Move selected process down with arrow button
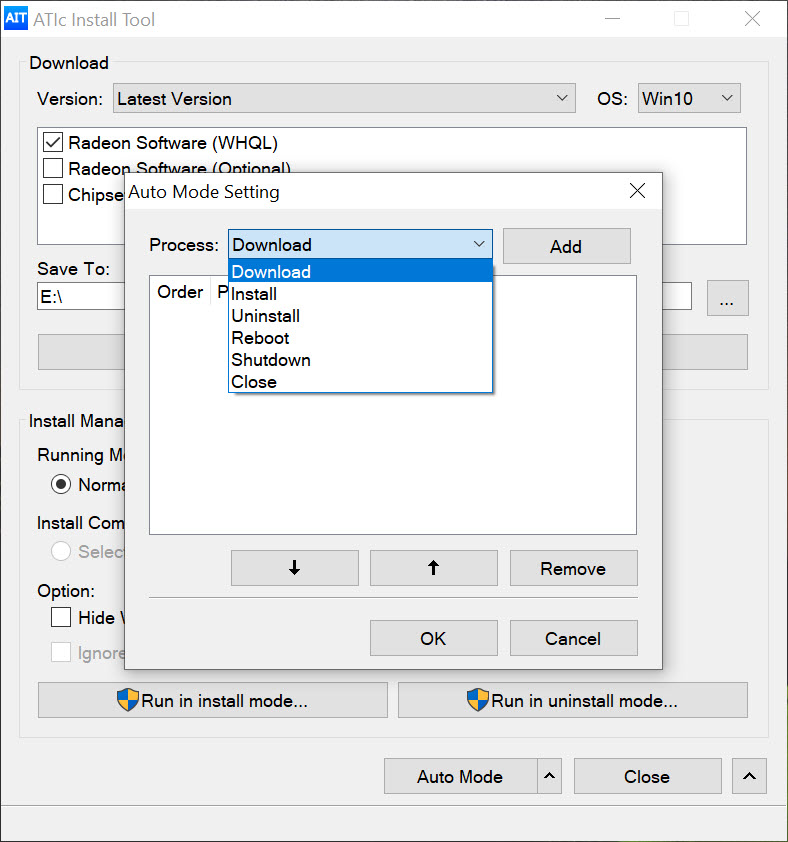Screen dimensions: 788x842 (294, 568)
